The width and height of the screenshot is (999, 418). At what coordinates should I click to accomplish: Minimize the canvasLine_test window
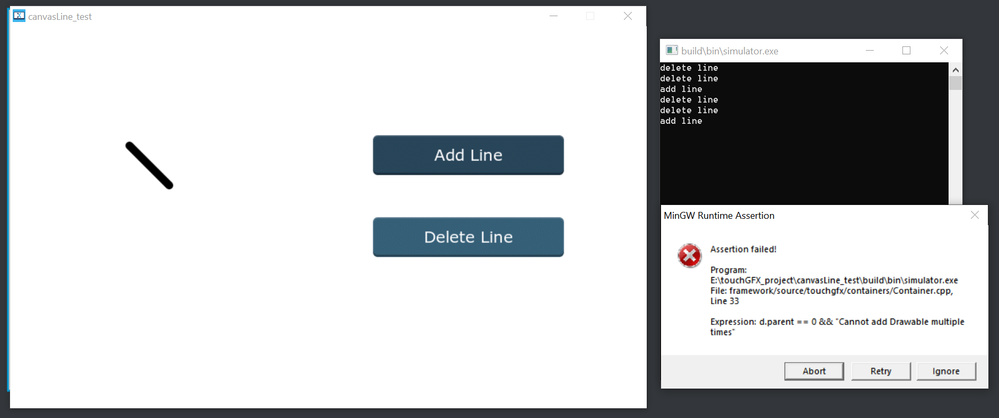554,16
